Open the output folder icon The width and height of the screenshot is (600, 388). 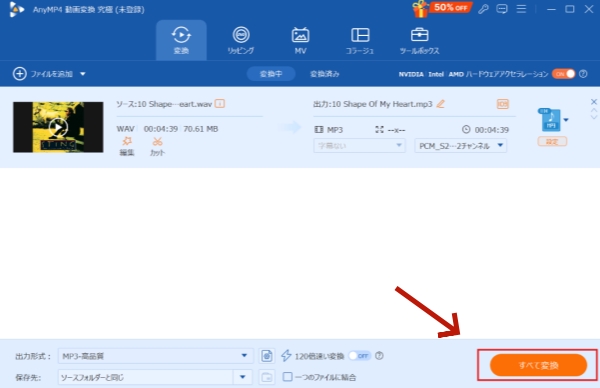[x=267, y=377]
